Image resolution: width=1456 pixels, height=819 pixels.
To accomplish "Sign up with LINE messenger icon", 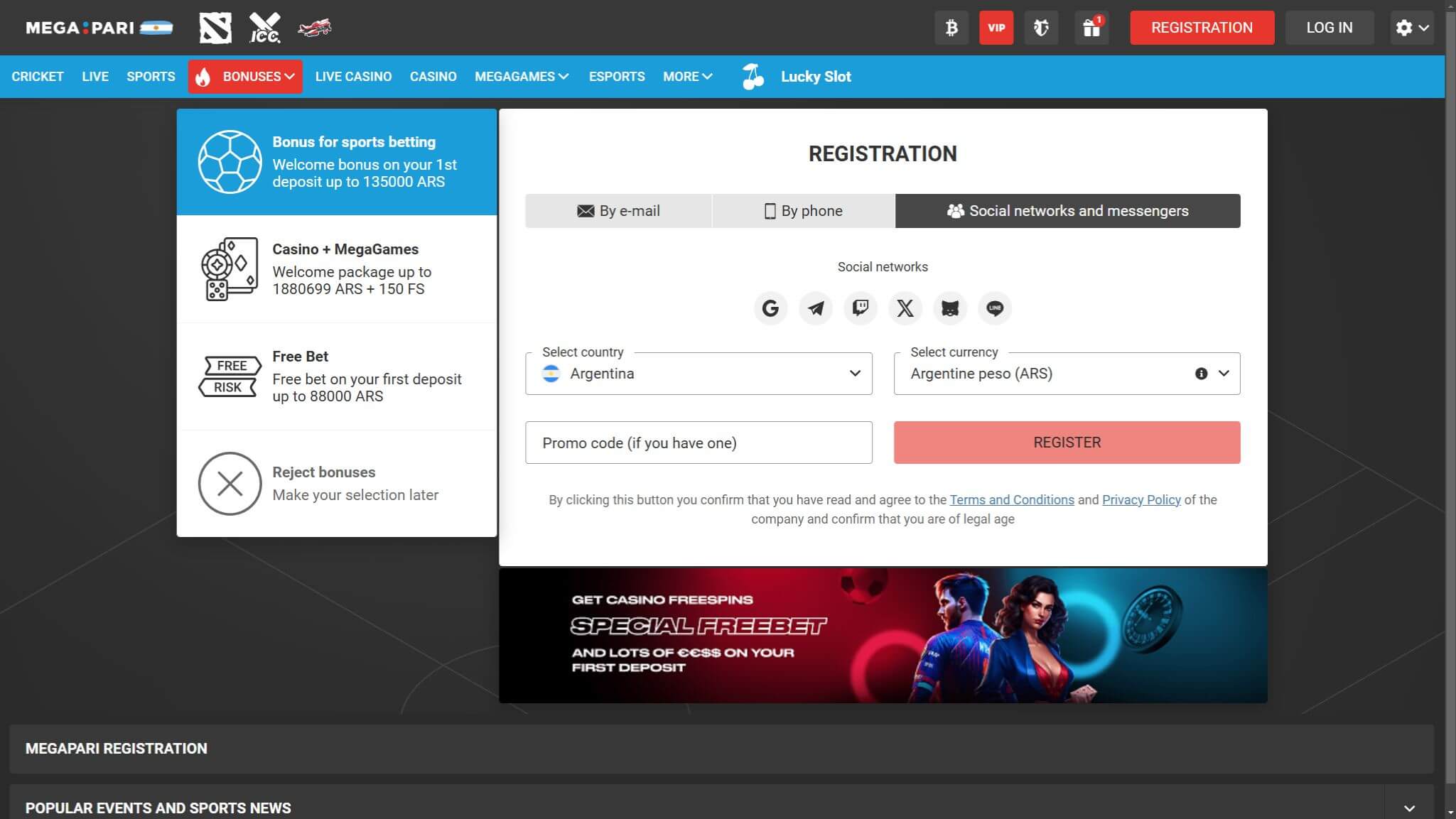I will click(995, 308).
